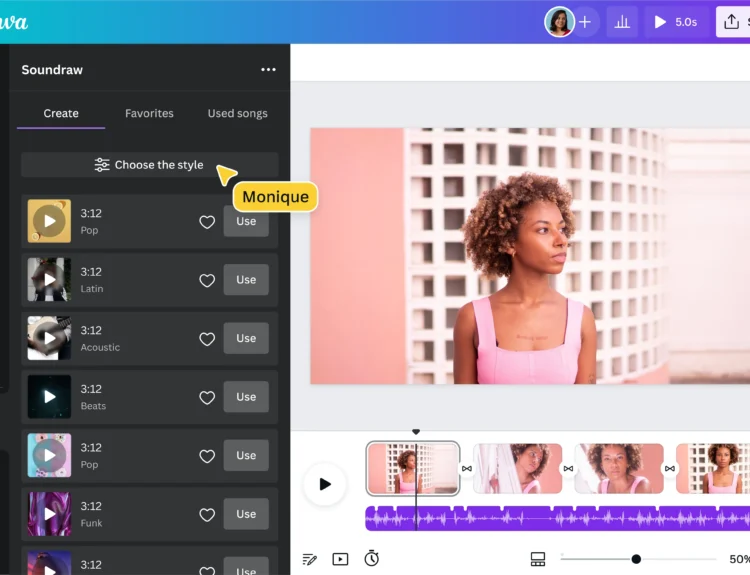
Task: Play the Acoustic track preview
Action: pyautogui.click(x=49, y=338)
